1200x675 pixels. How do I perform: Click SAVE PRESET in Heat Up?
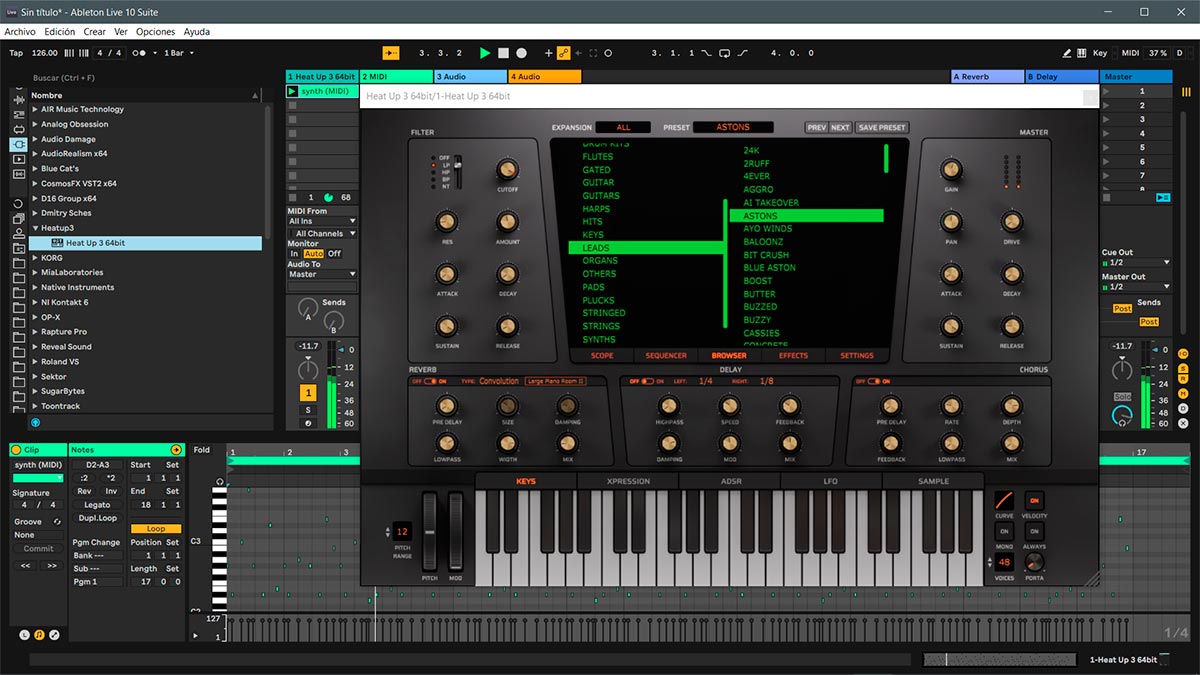(882, 127)
